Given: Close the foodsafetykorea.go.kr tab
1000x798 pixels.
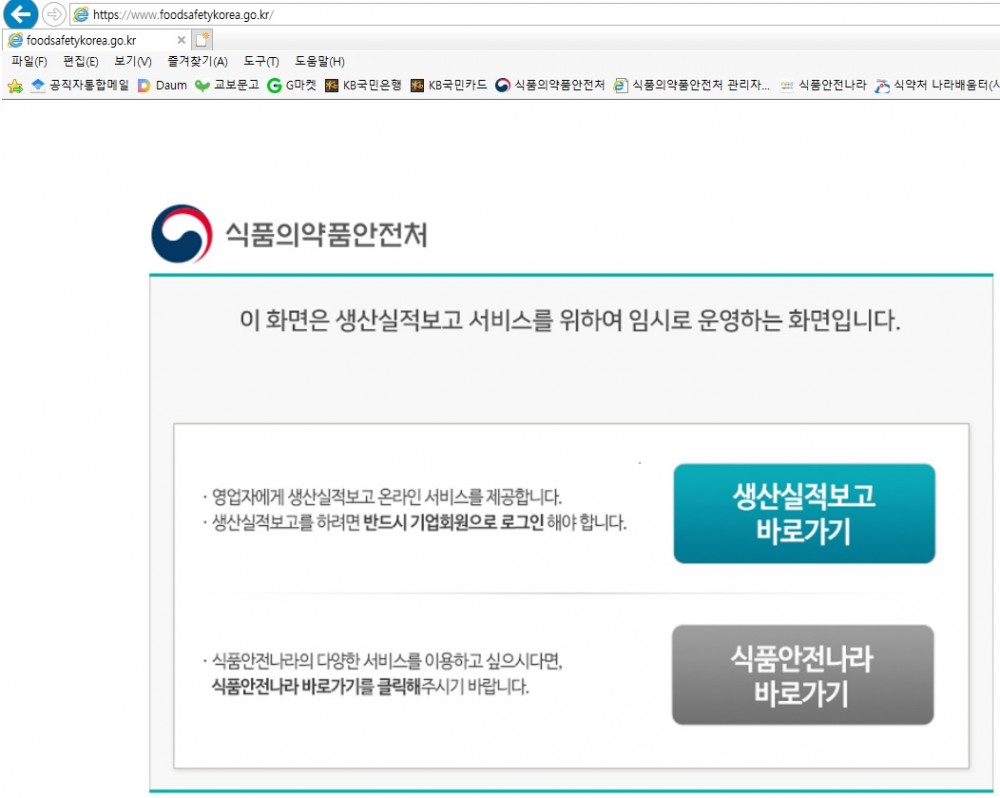Looking at the screenshot, I should click(181, 40).
